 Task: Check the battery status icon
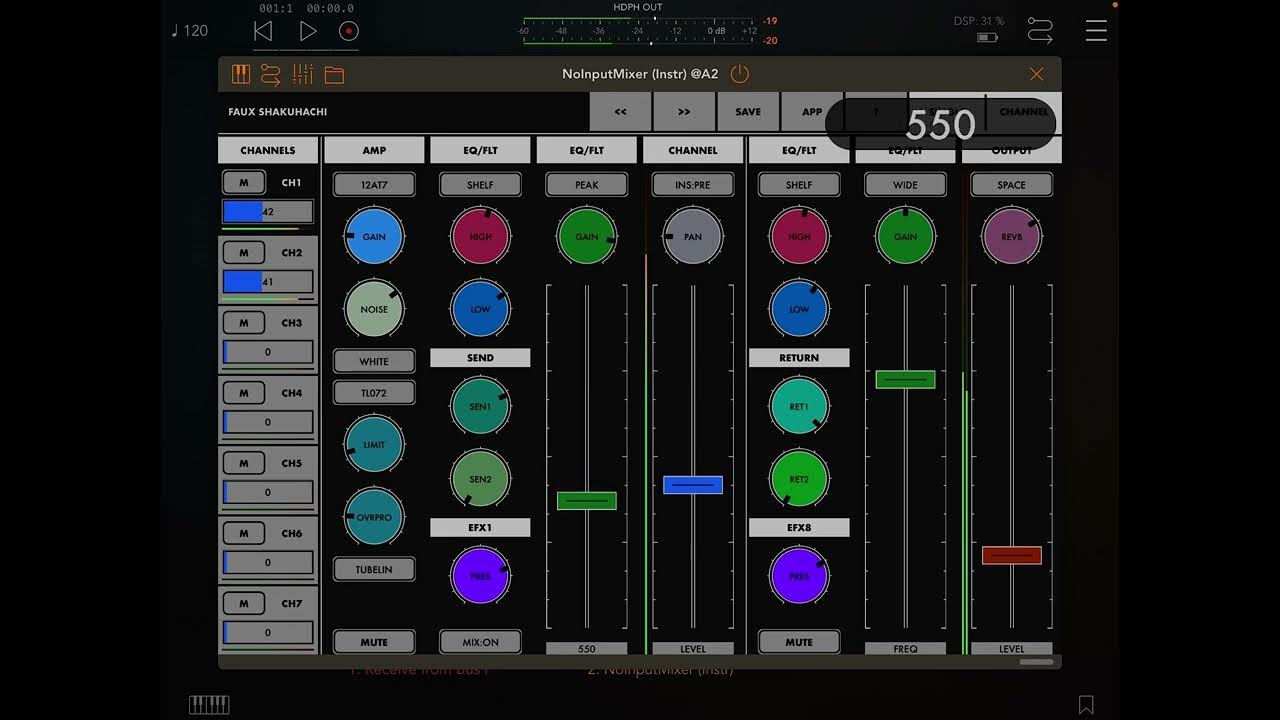click(988, 38)
